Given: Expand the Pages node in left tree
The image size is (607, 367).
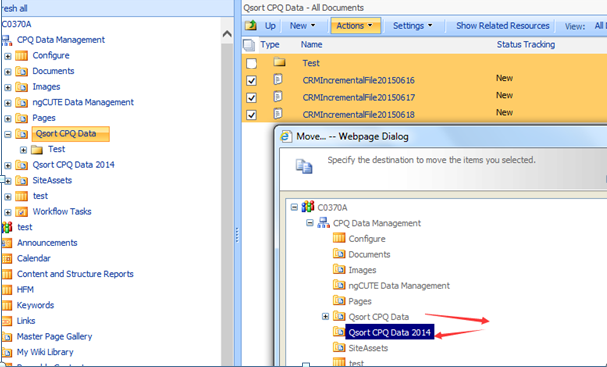Looking at the screenshot, I should point(8,118).
